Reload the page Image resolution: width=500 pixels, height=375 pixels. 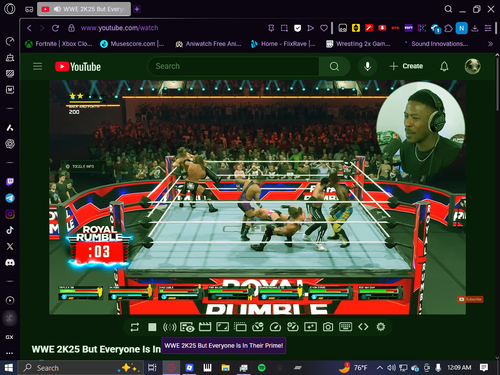55,28
